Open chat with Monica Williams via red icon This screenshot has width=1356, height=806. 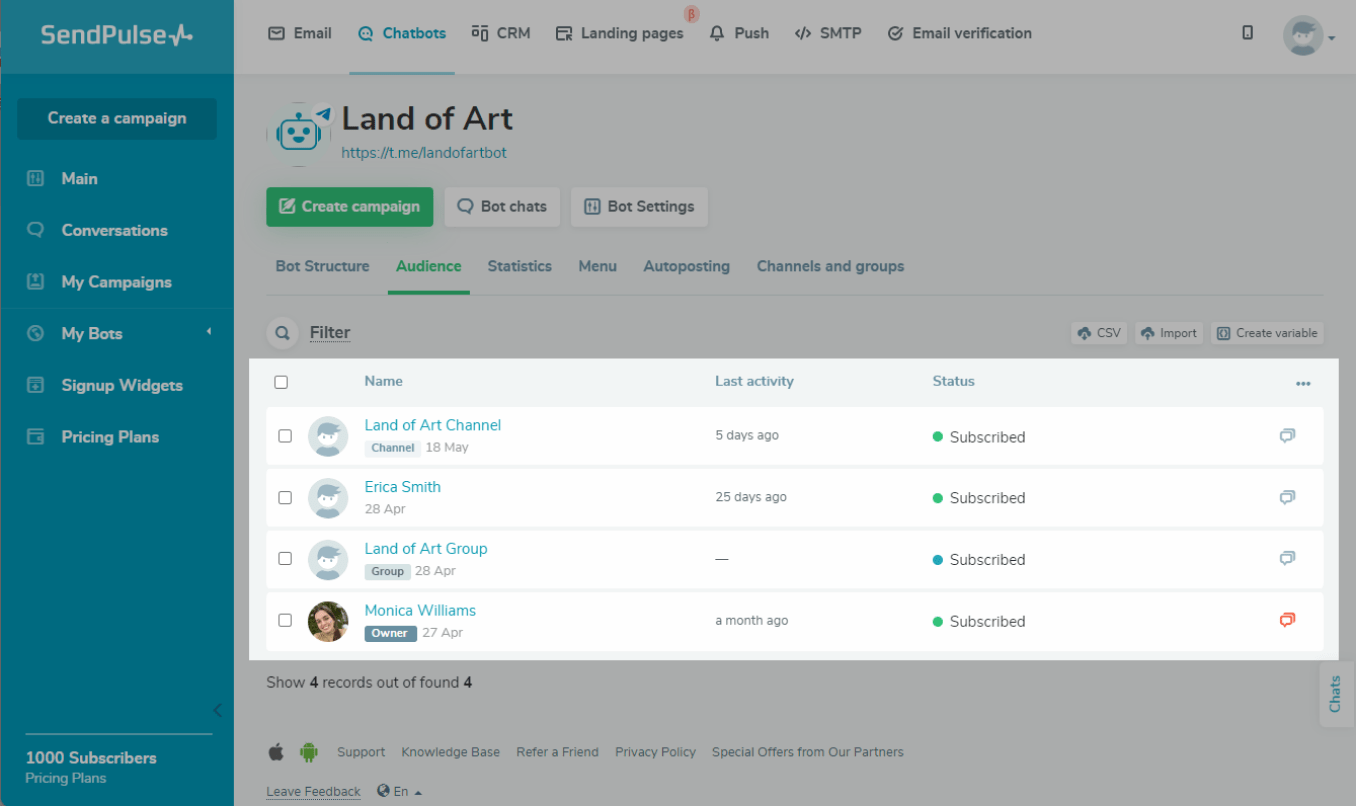1287,620
